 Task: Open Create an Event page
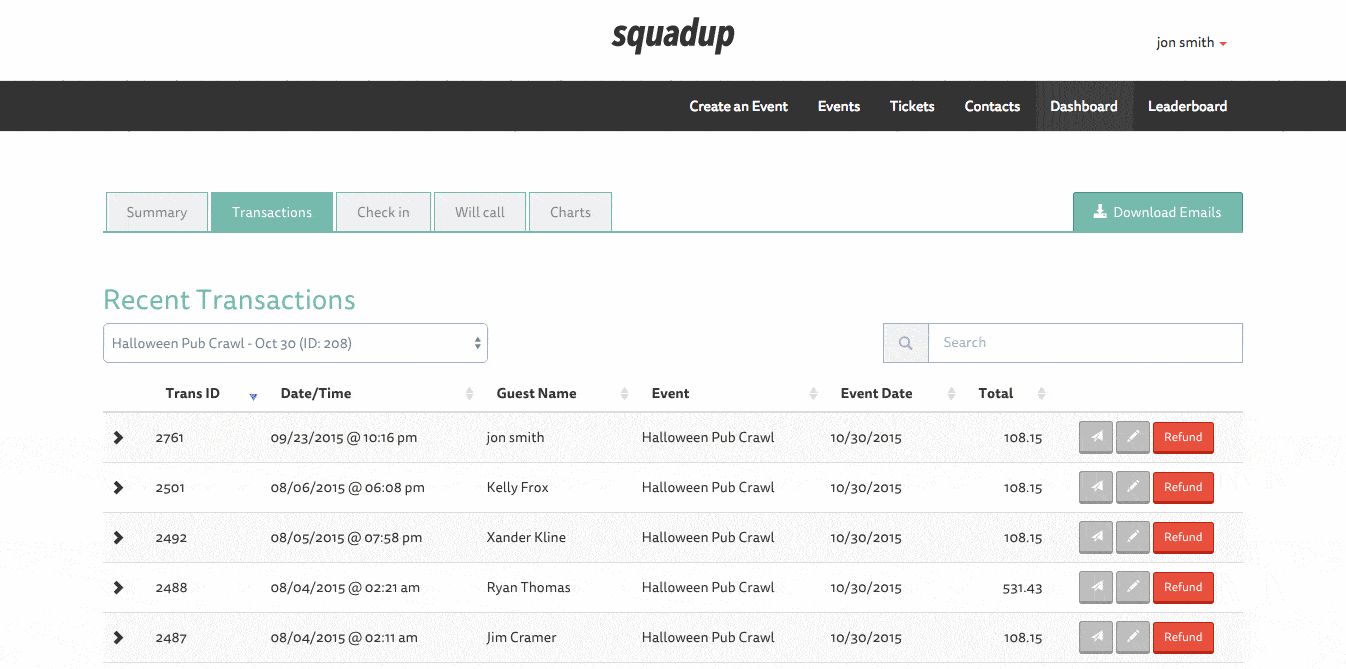coord(738,106)
